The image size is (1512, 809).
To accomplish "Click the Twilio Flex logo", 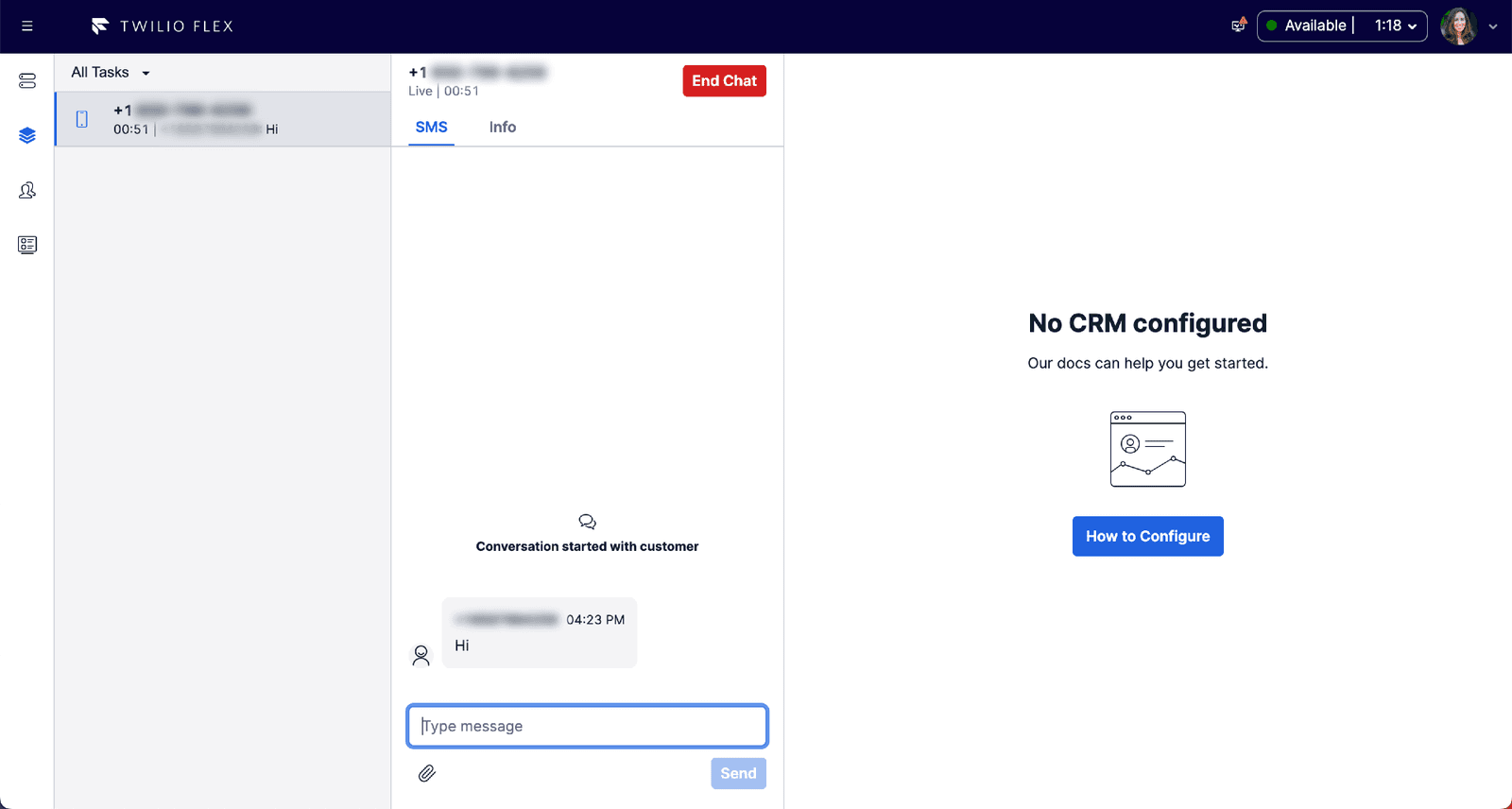I will [163, 26].
